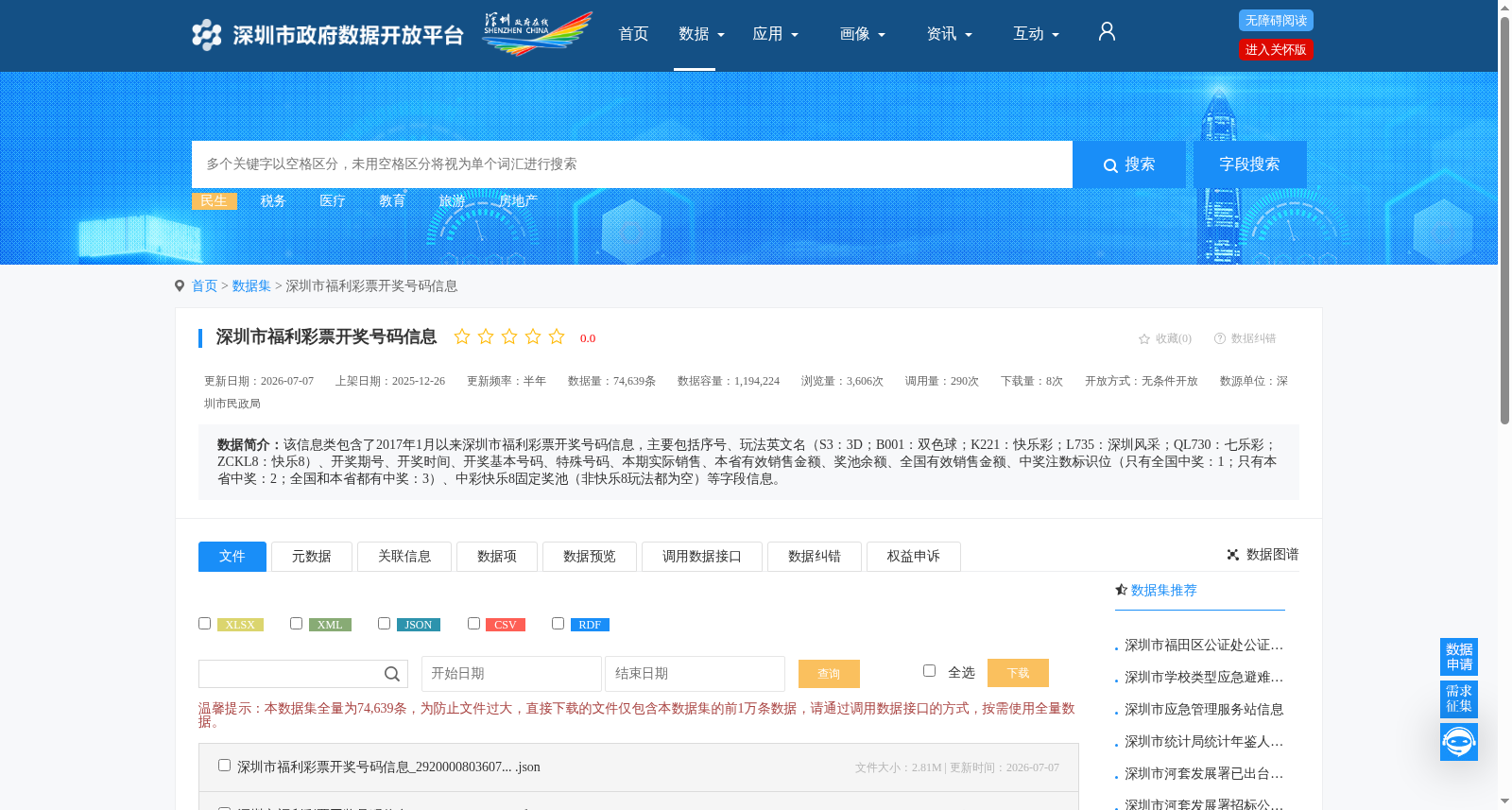Open the 数据集 breadcrumb link
Image resolution: width=1512 pixels, height=810 pixels.
click(x=251, y=286)
